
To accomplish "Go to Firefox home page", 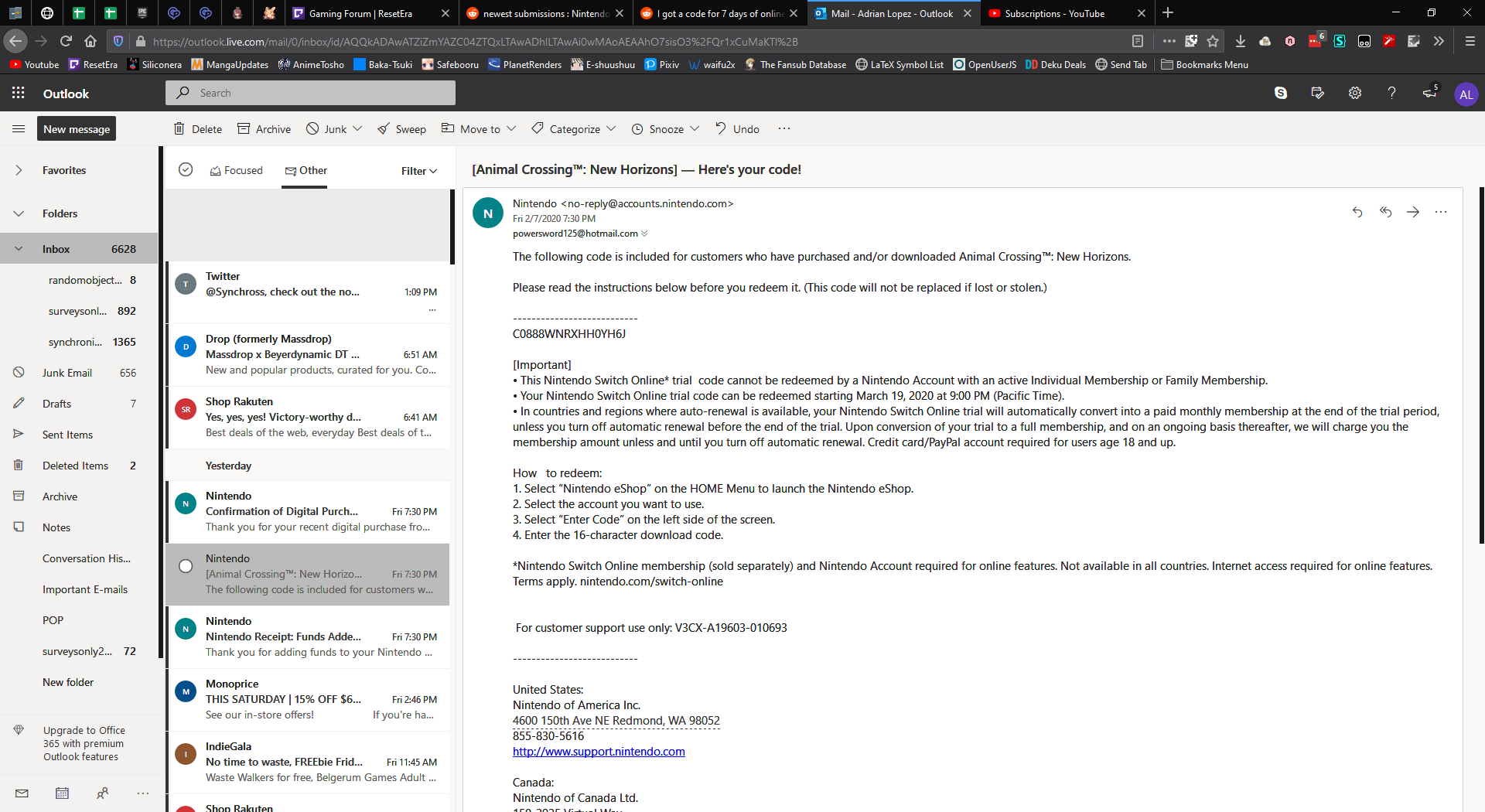I will pos(90,41).
